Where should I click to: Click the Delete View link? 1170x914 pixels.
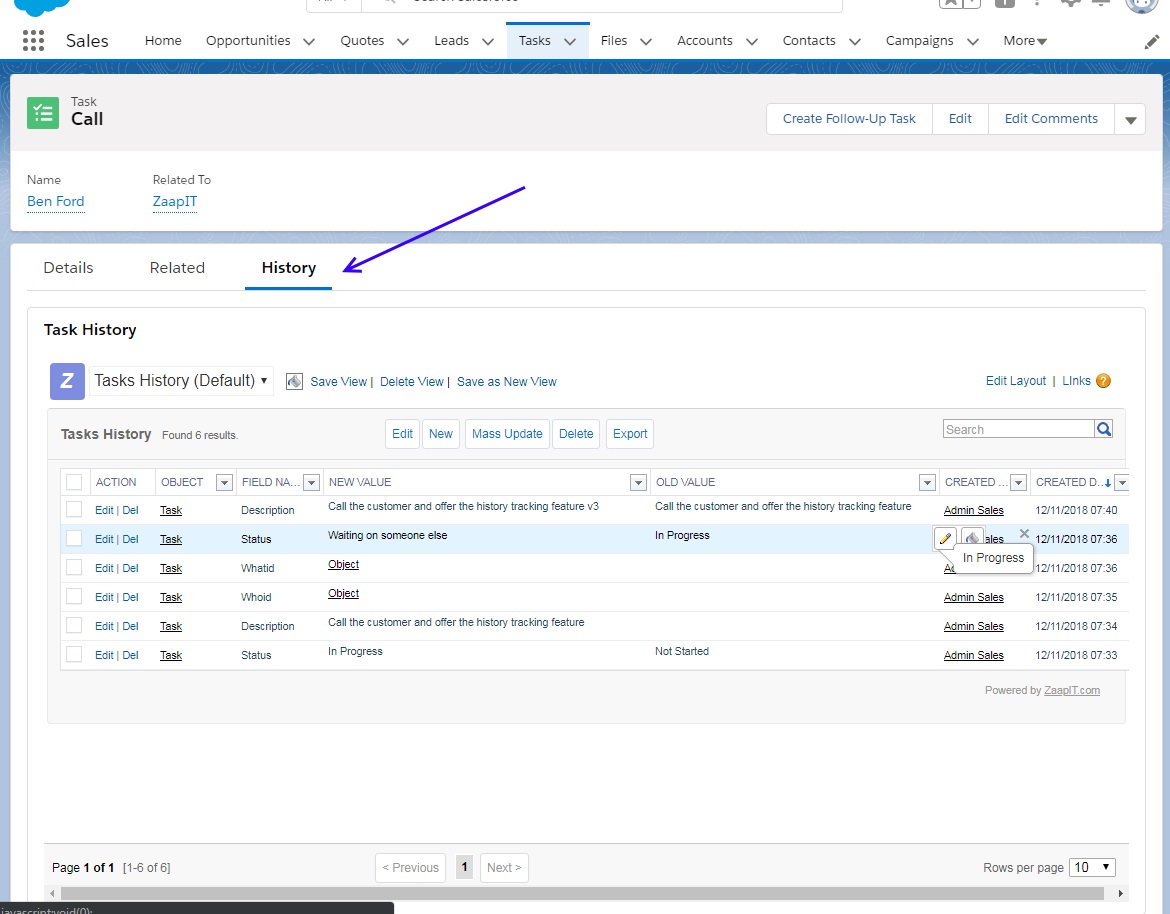(x=412, y=381)
